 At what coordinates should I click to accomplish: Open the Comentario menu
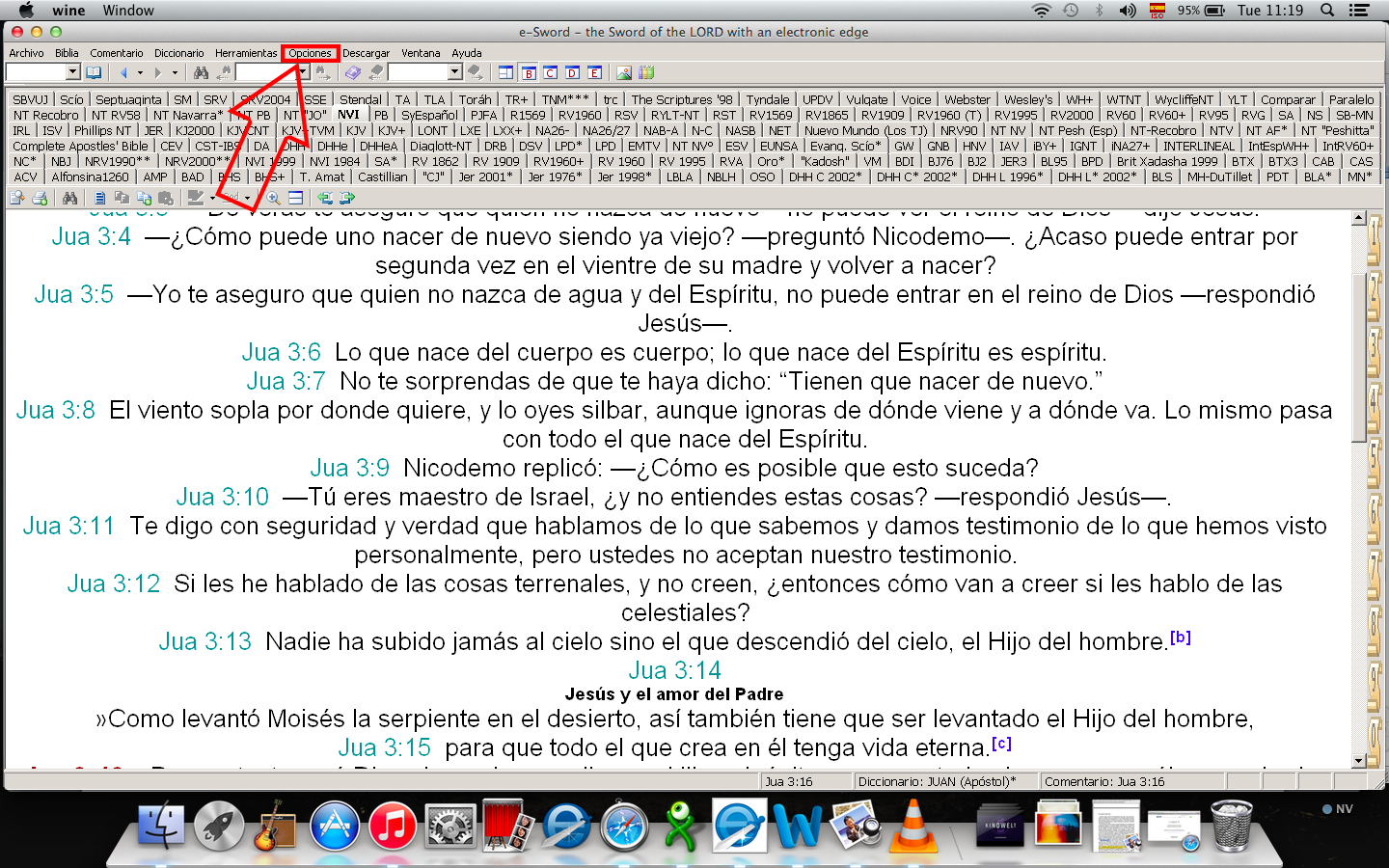tap(117, 53)
